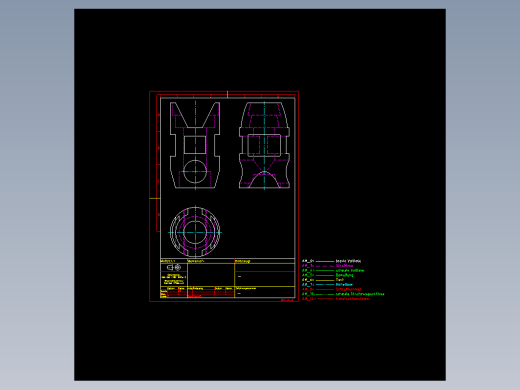Click the magenta dashed line legend entry
Image resolution: width=520 pixels, height=390 pixels.
(327, 266)
